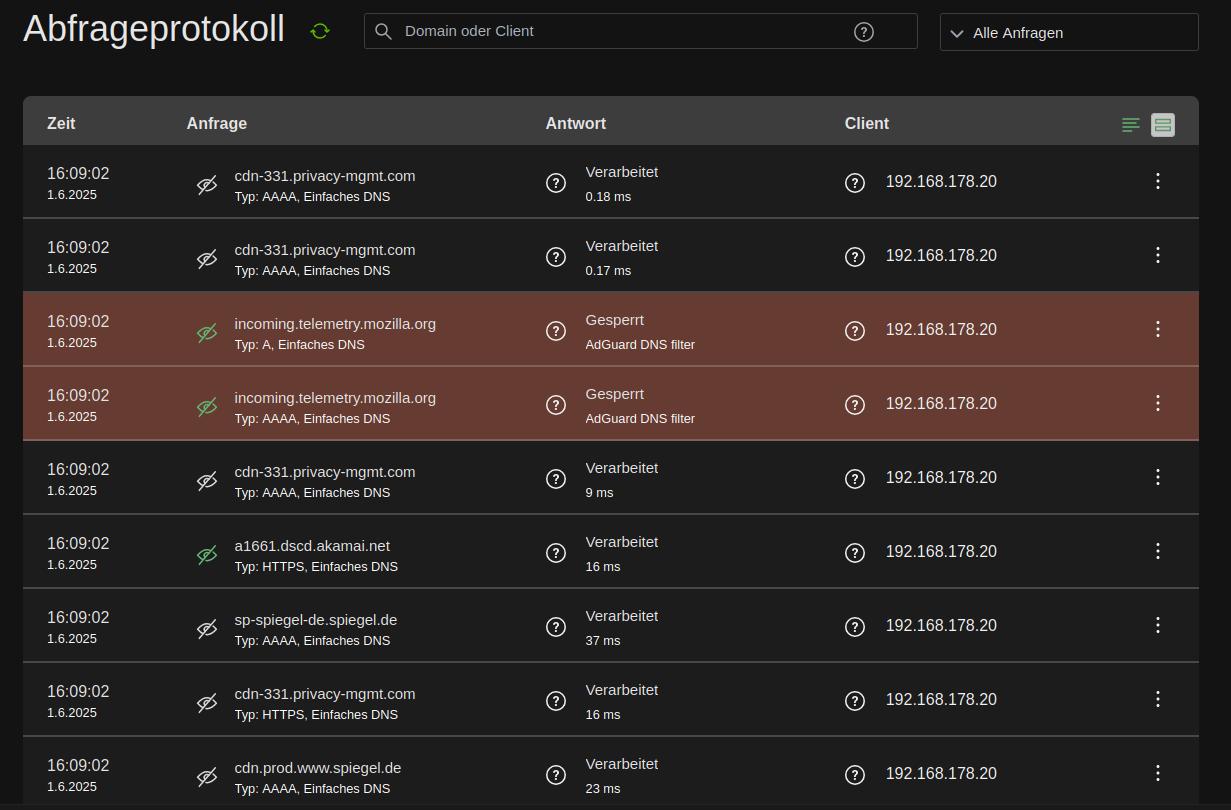This screenshot has height=810, width=1231.
Task: Click the 37 ms response time
Action: point(603,641)
